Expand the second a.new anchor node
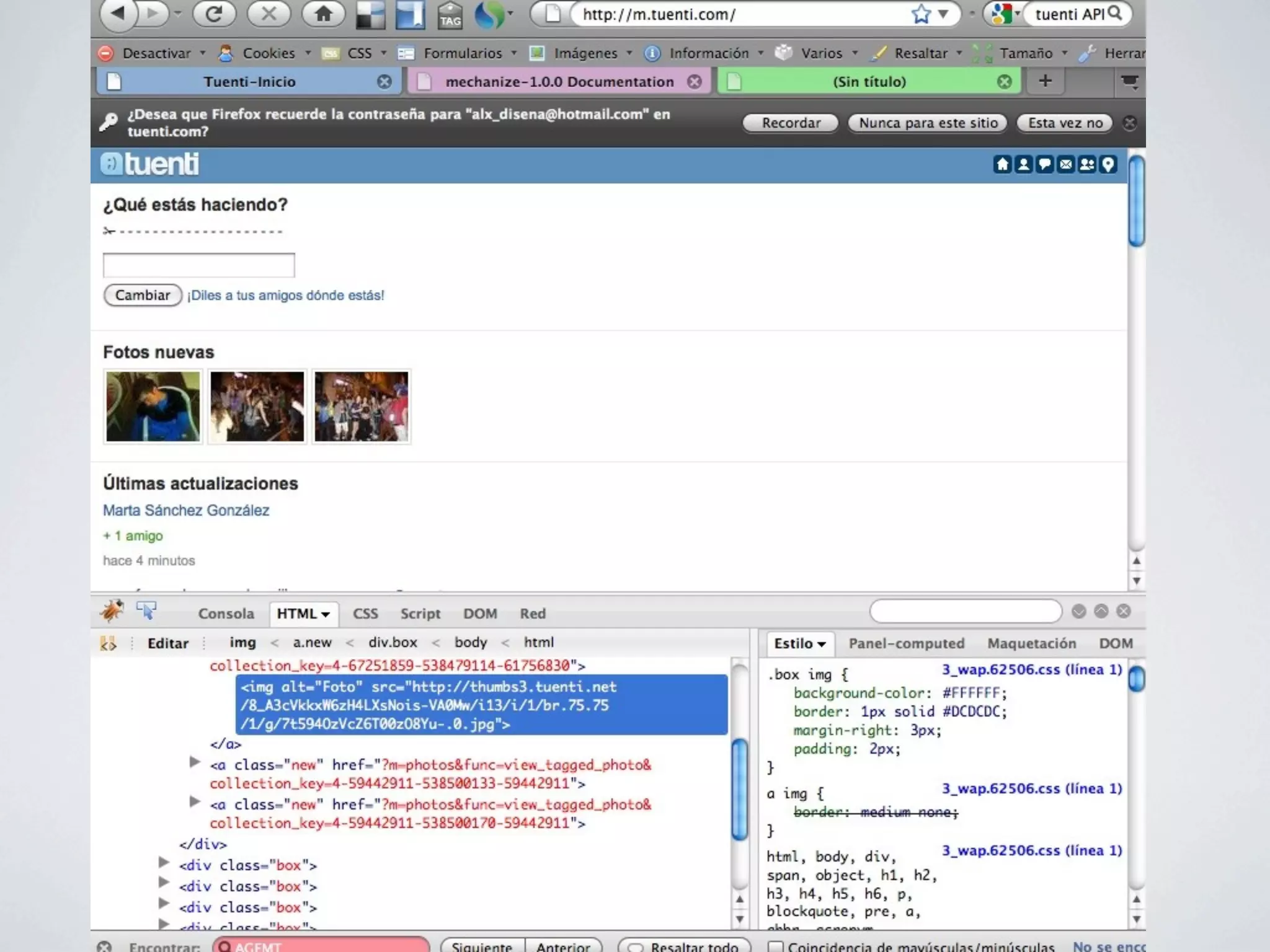This screenshot has height=952, width=1270. [195, 762]
